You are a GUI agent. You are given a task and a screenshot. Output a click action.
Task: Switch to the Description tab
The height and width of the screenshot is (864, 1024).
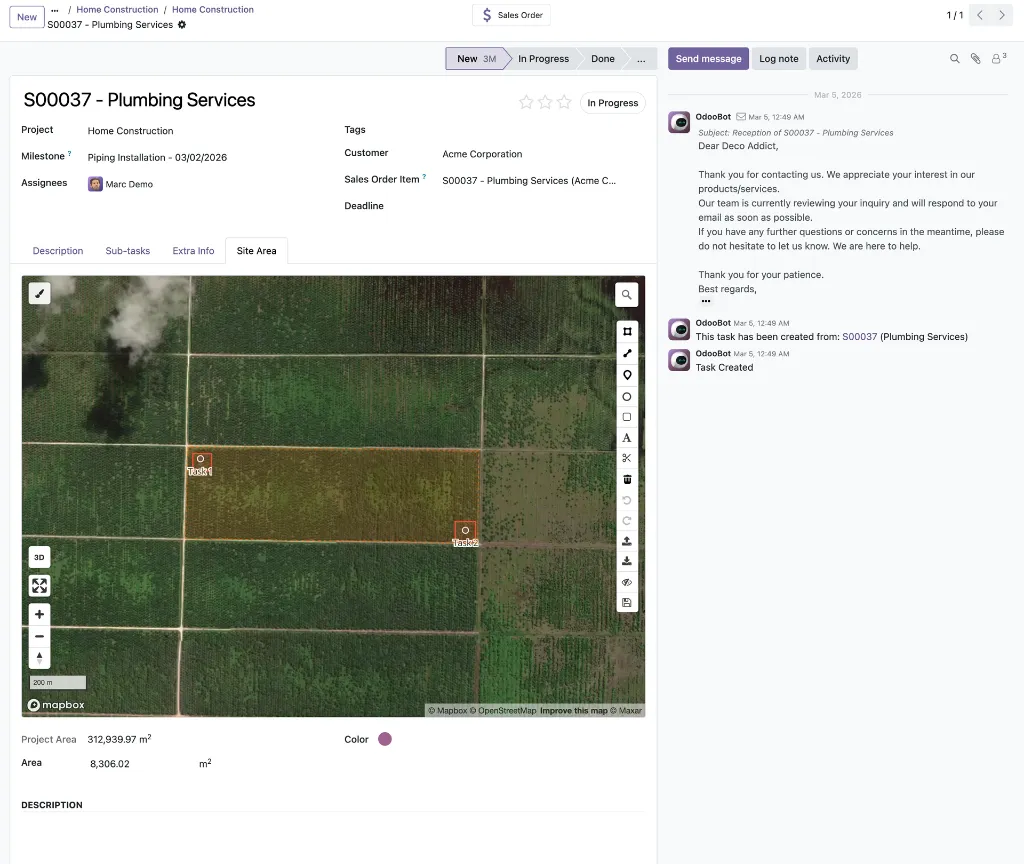pyautogui.click(x=58, y=251)
